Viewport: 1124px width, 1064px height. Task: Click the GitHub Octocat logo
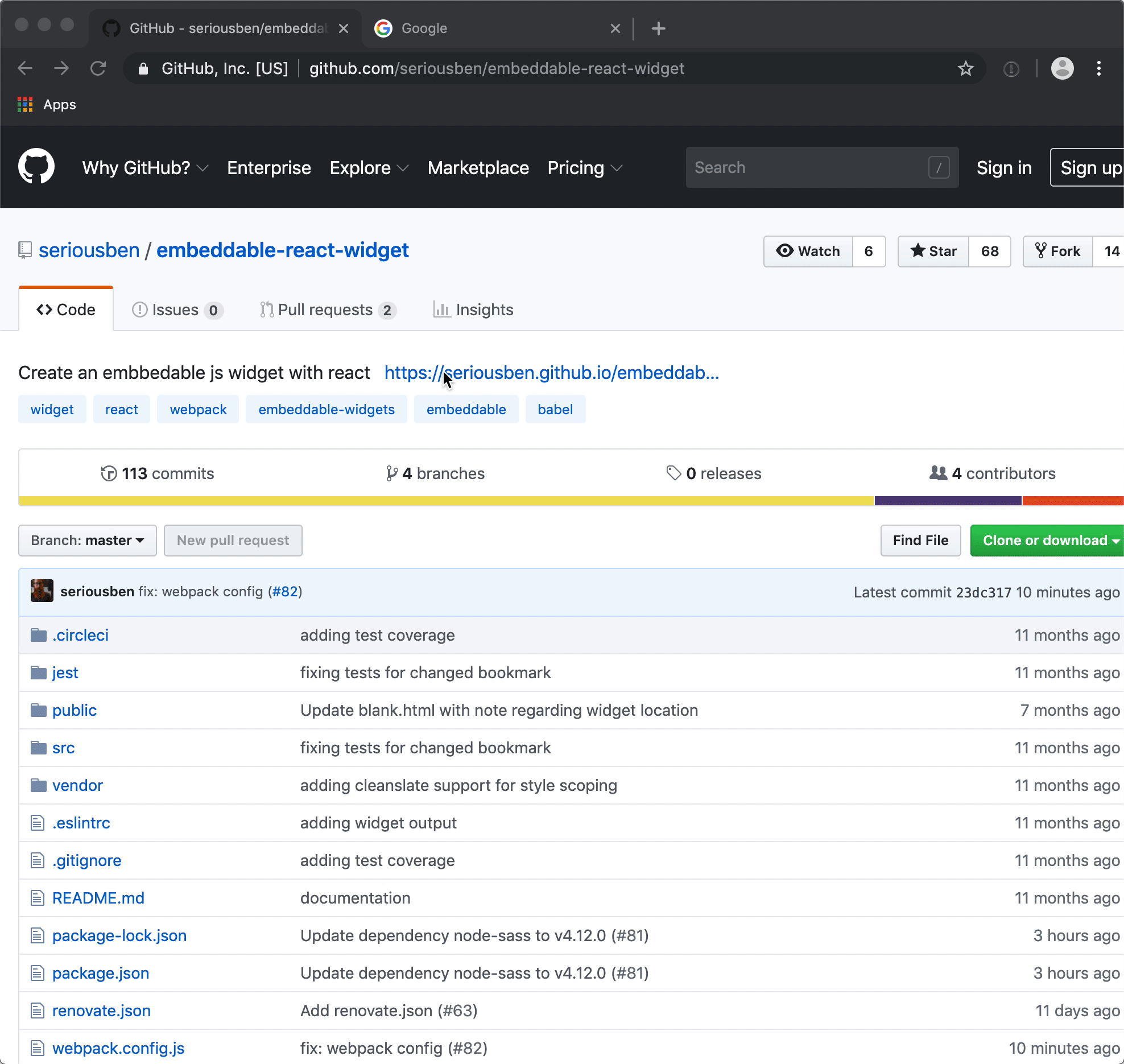(x=36, y=167)
